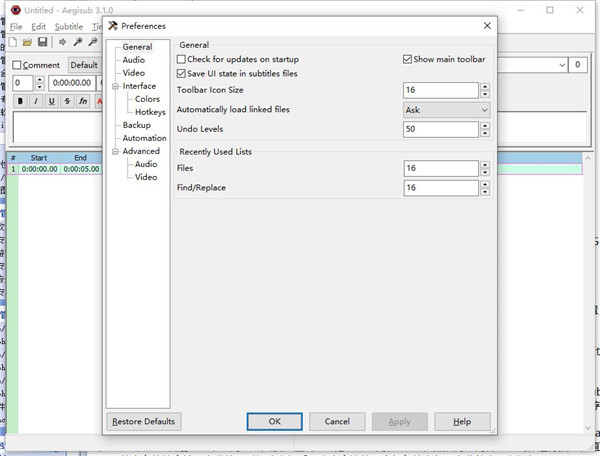
Task: Toggle bold formatting button
Action: coord(20,101)
